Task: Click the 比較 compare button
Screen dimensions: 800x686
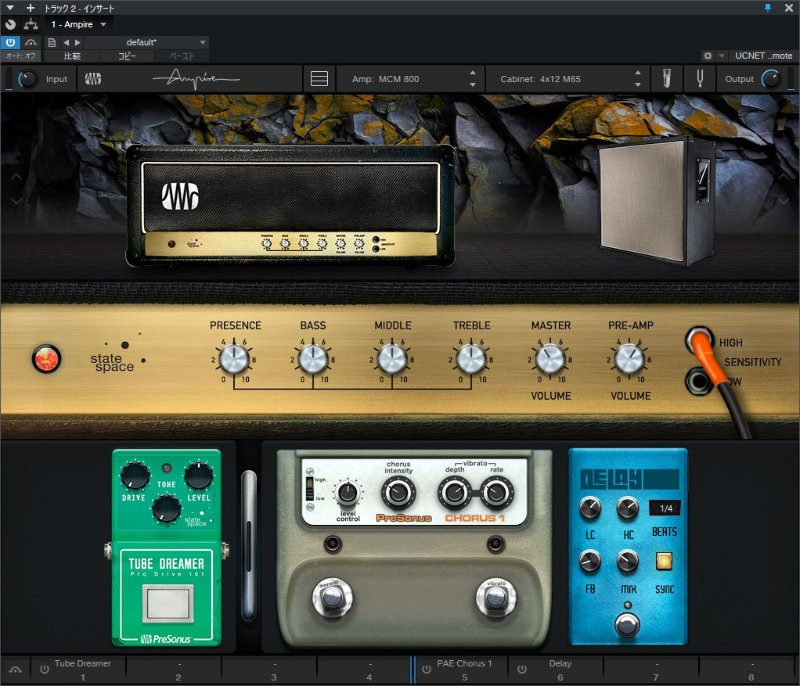Action: (72, 56)
